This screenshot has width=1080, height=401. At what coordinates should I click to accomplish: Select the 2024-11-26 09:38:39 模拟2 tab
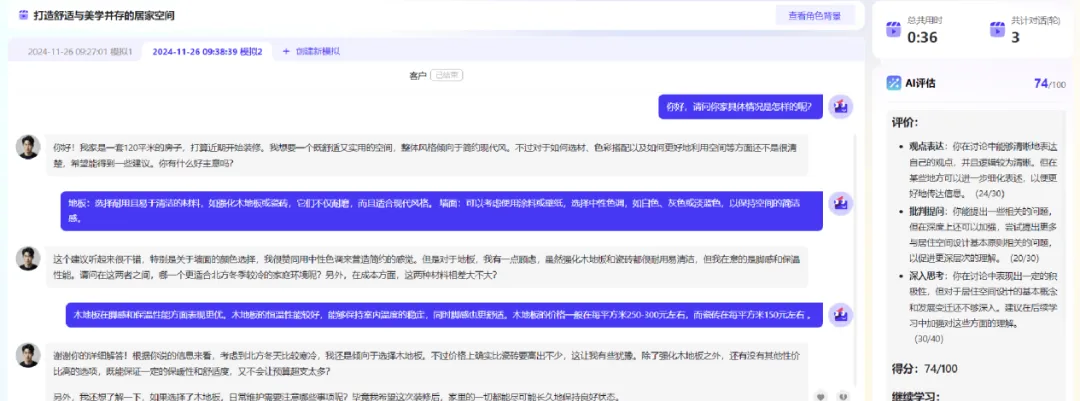[207, 51]
